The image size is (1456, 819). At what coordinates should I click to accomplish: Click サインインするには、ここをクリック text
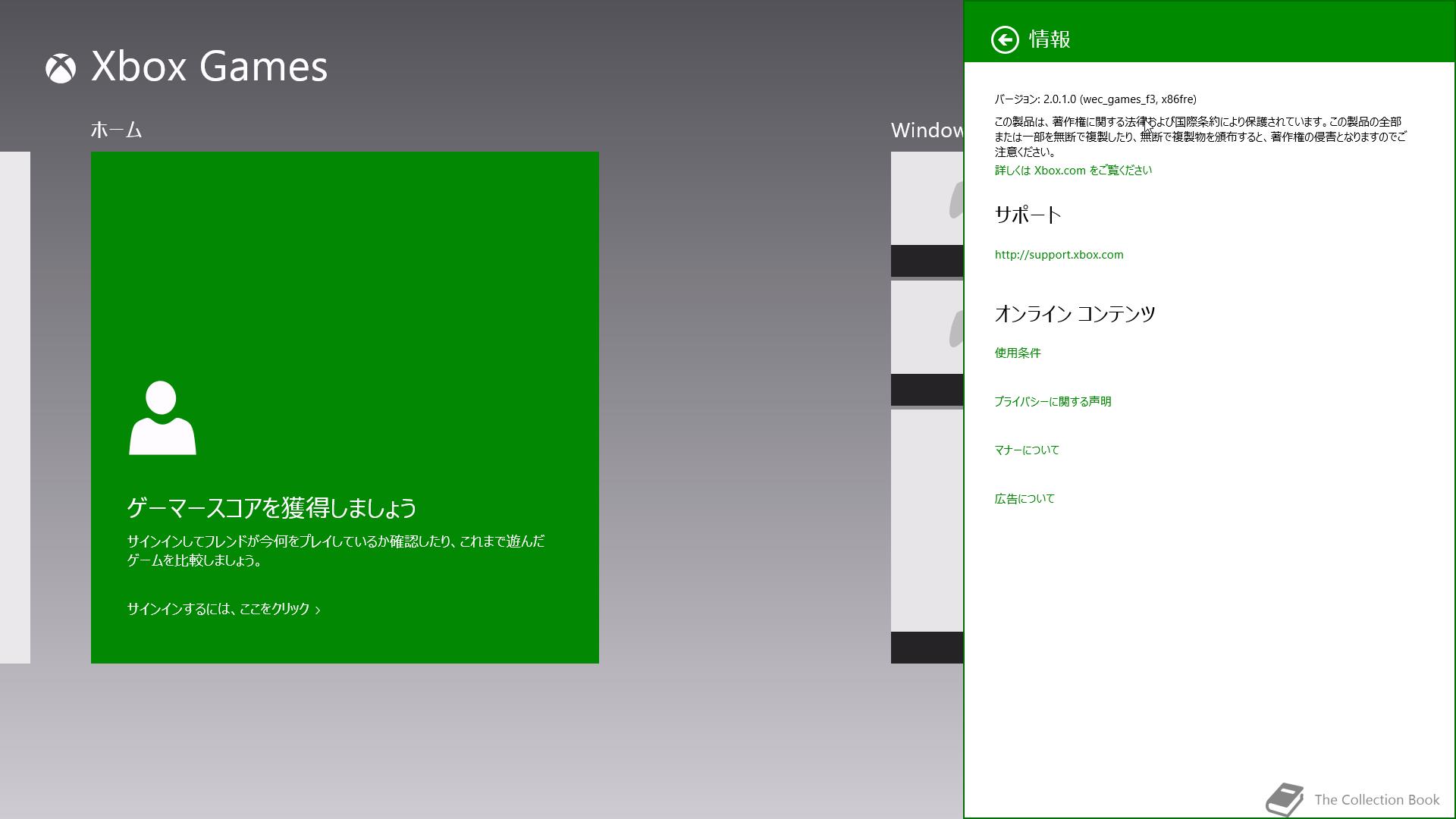point(218,609)
